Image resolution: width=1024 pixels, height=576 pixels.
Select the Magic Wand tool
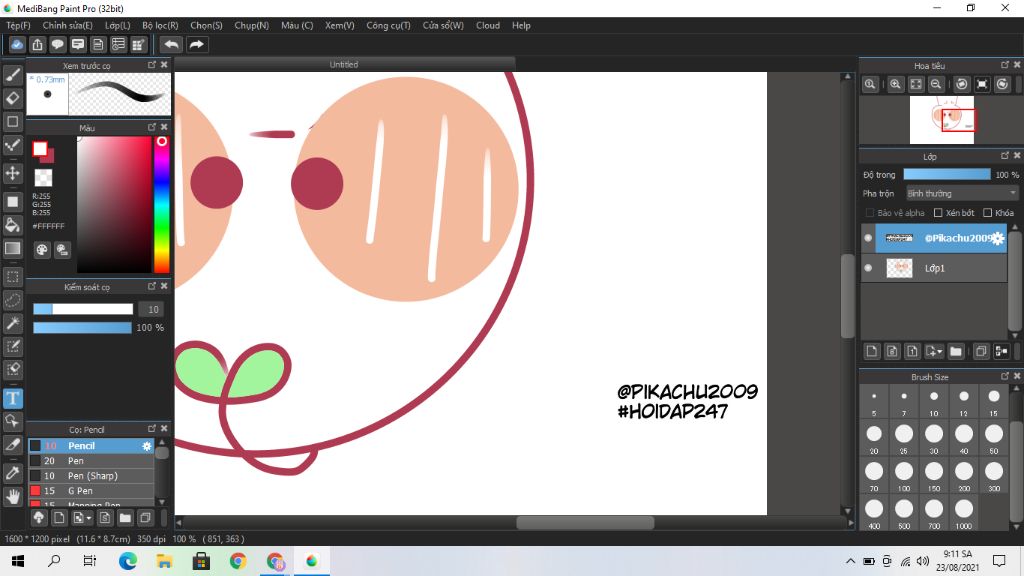click(12, 323)
